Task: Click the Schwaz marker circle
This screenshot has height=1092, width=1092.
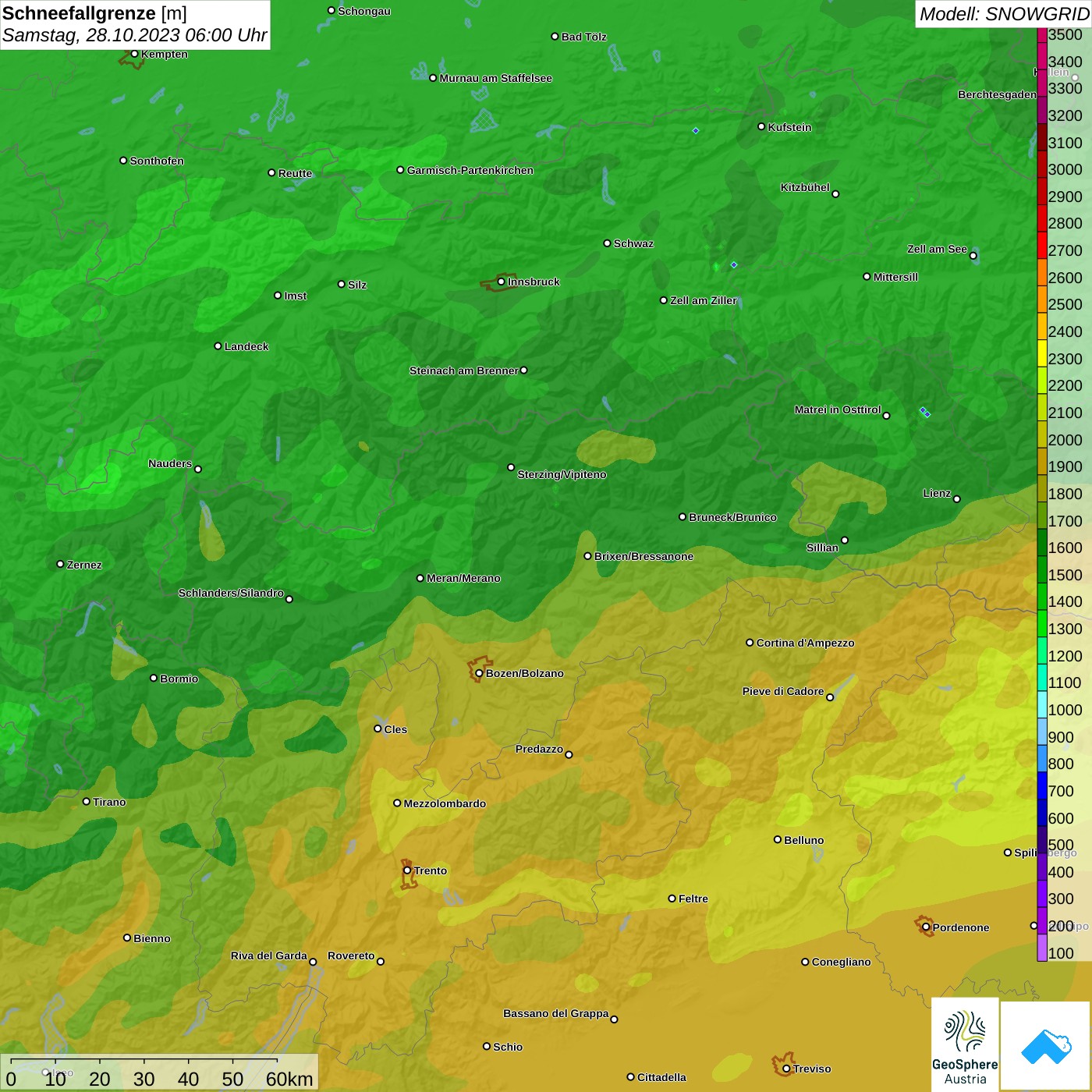Action: [607, 243]
